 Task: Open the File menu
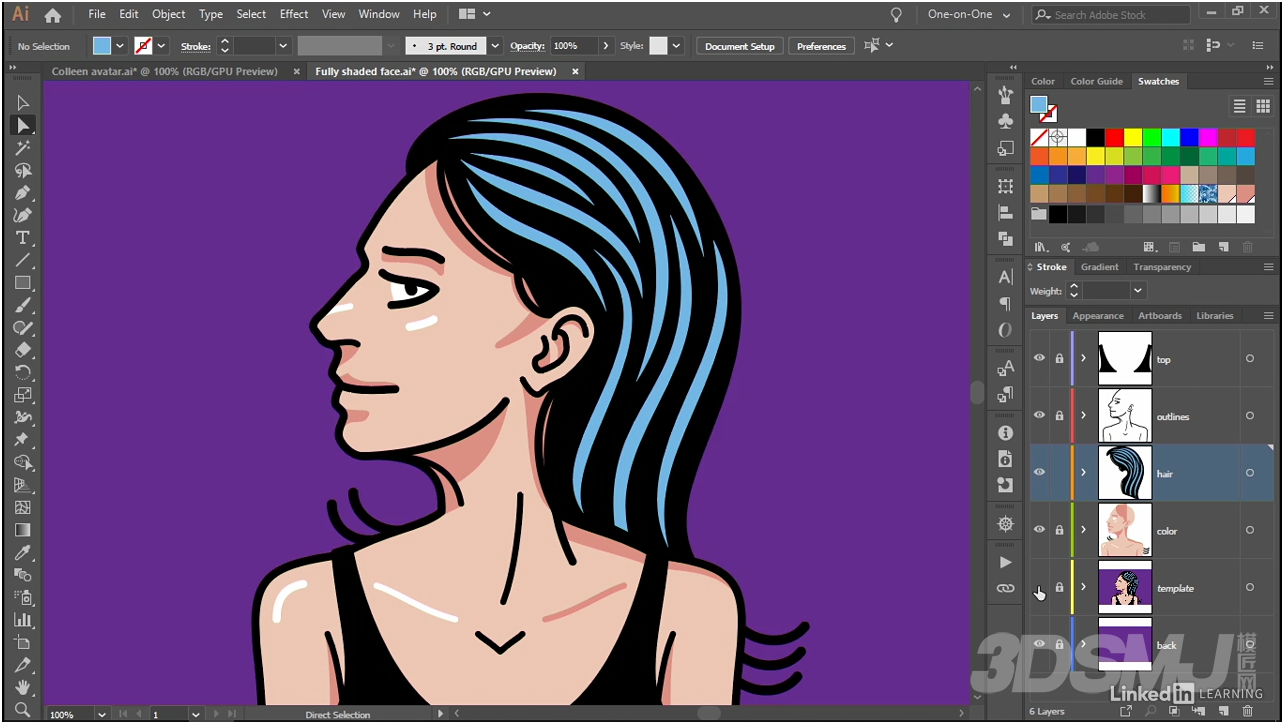[97, 14]
